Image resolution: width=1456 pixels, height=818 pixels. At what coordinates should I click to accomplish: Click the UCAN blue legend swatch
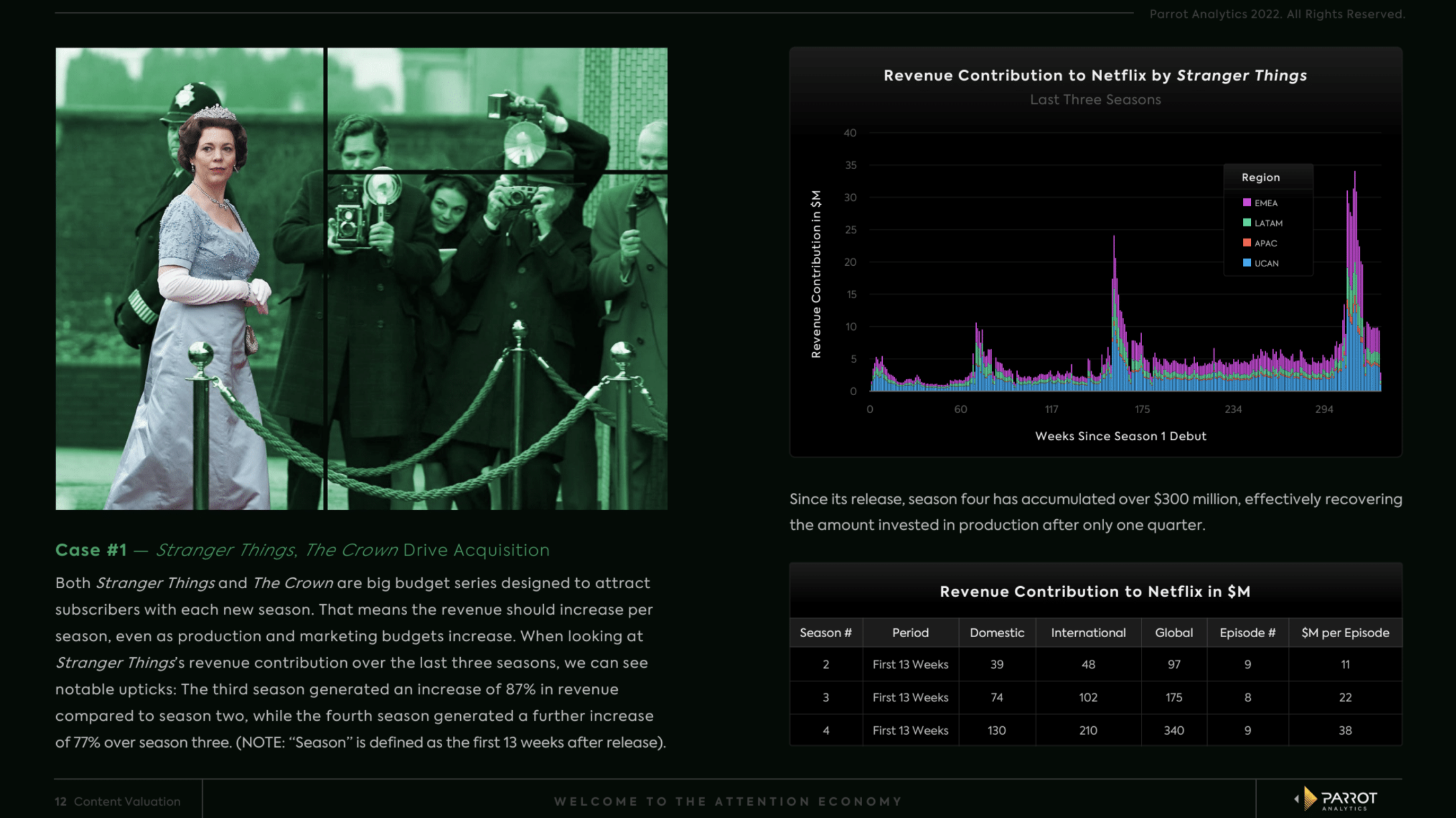(1247, 263)
